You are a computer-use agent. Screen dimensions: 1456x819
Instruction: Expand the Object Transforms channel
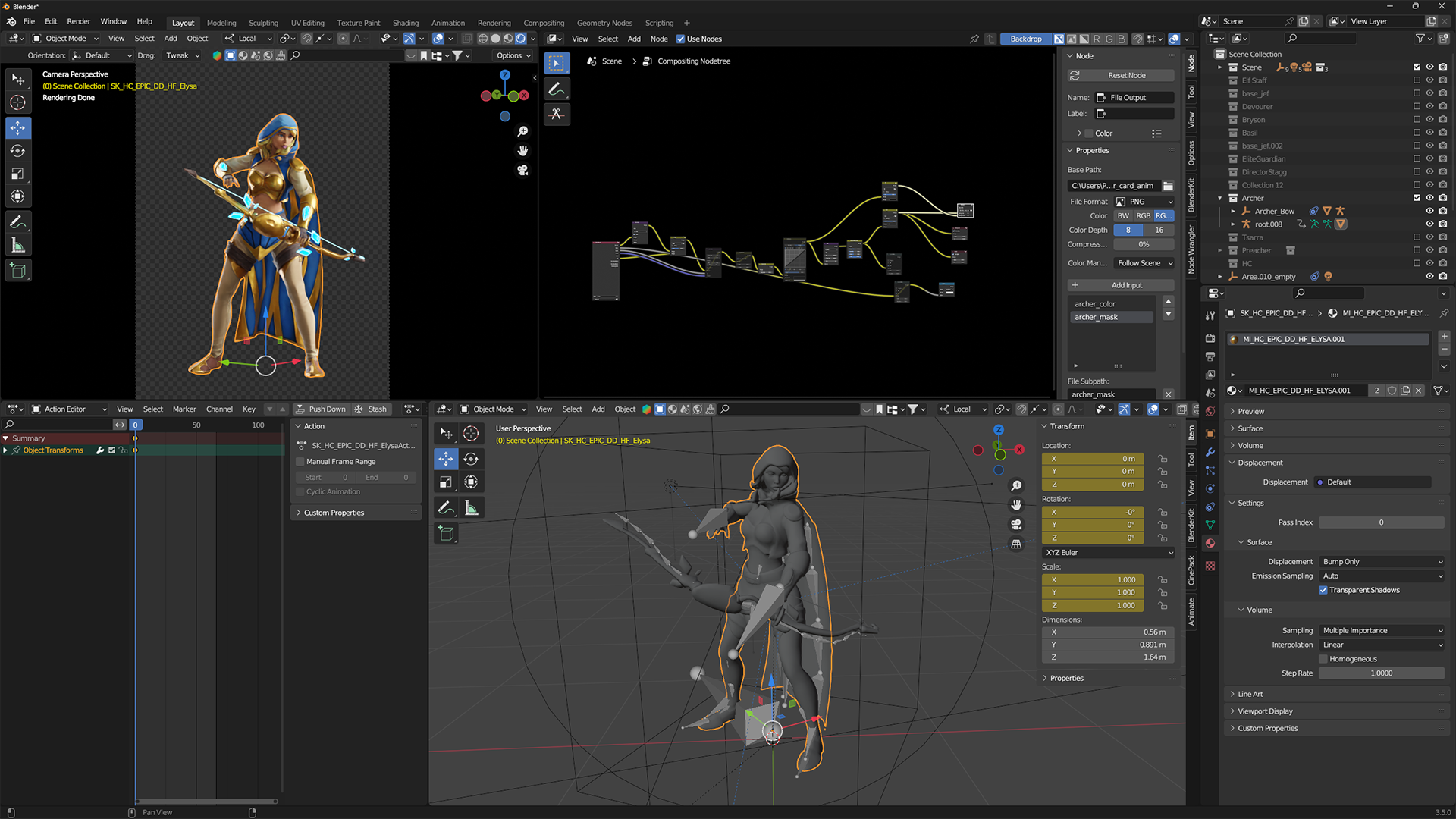pyautogui.click(x=6, y=450)
